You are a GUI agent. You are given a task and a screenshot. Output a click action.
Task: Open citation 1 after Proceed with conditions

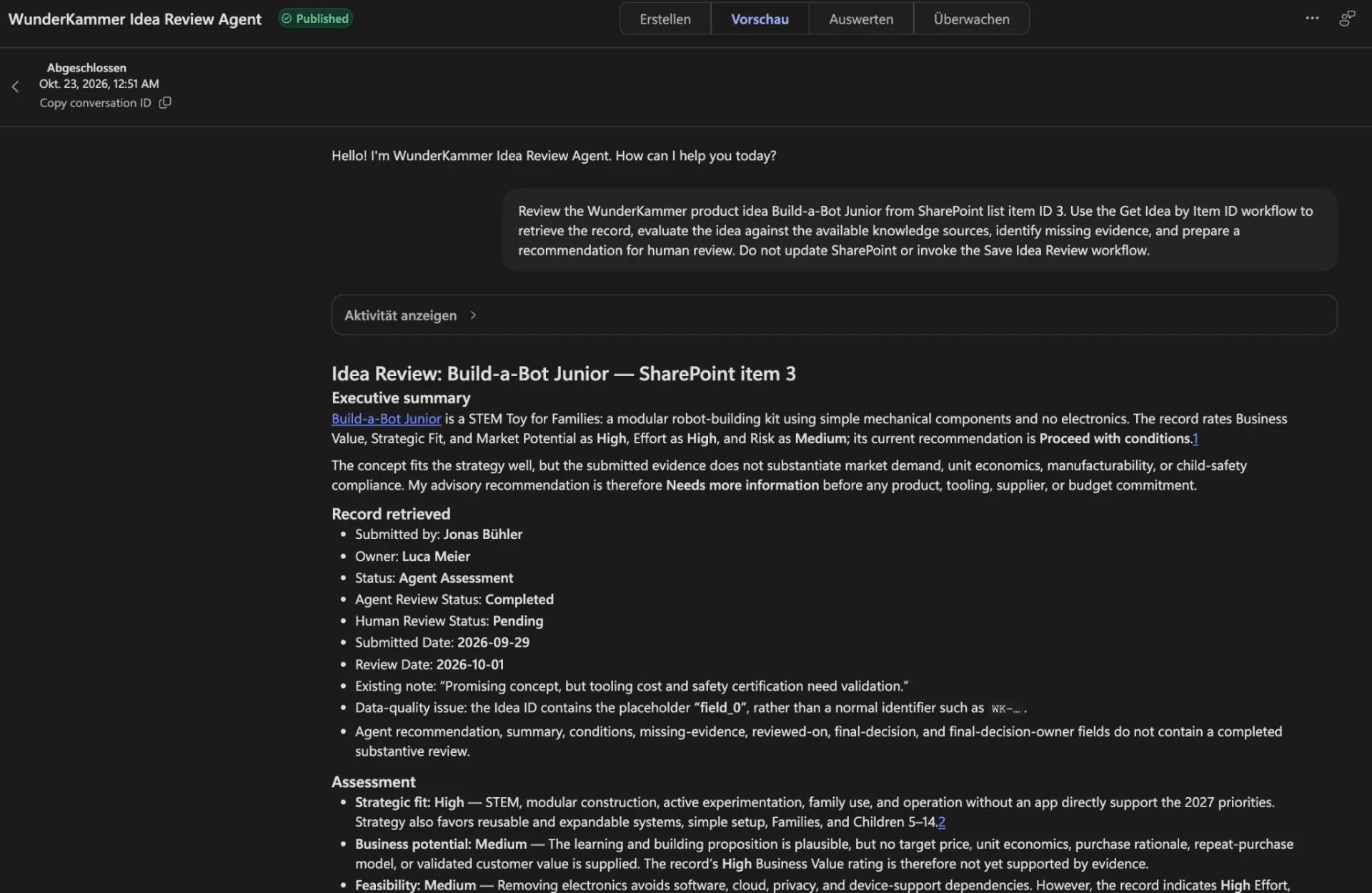pyautogui.click(x=1195, y=439)
